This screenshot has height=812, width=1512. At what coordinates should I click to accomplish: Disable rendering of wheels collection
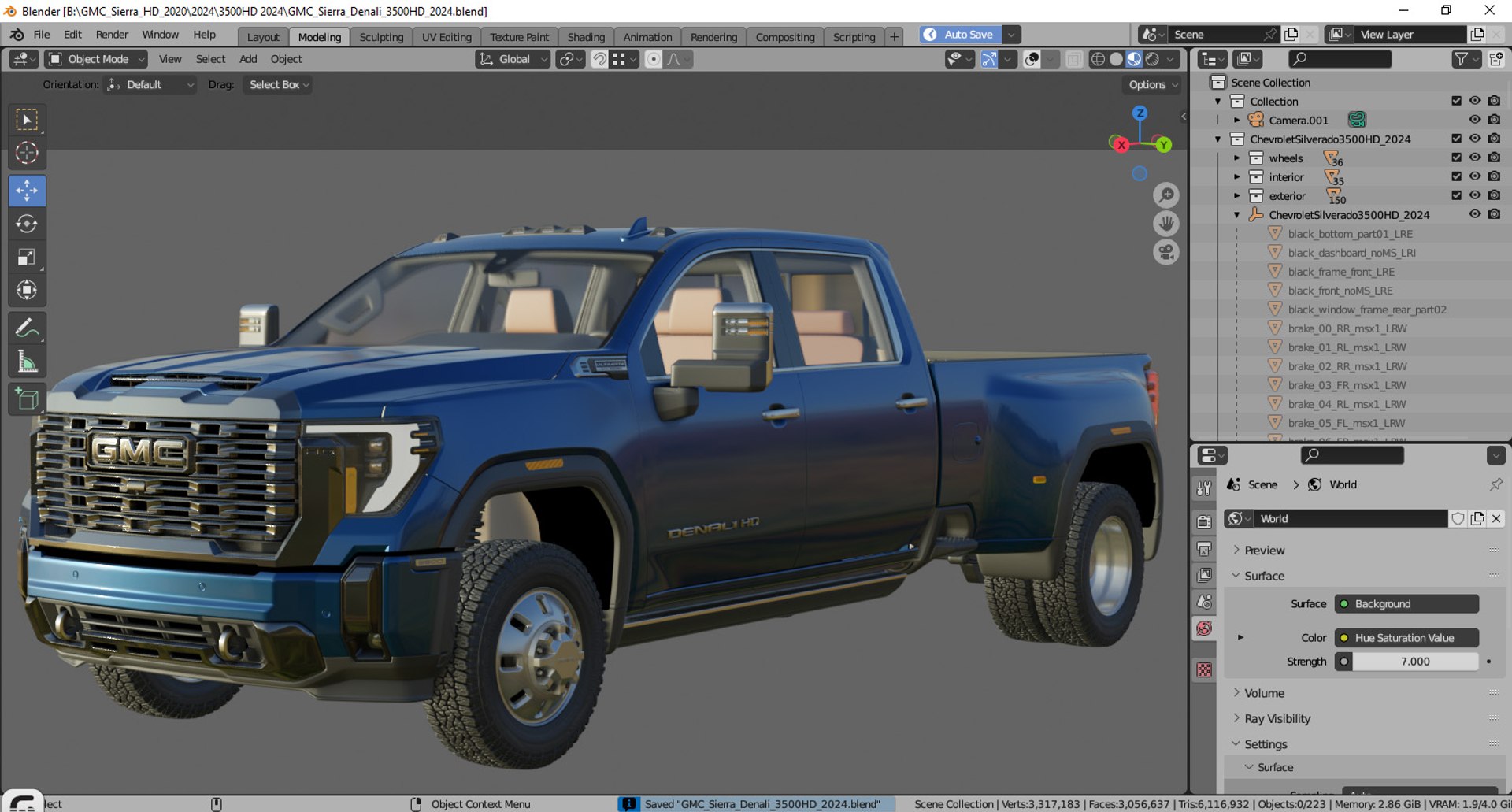point(1494,158)
